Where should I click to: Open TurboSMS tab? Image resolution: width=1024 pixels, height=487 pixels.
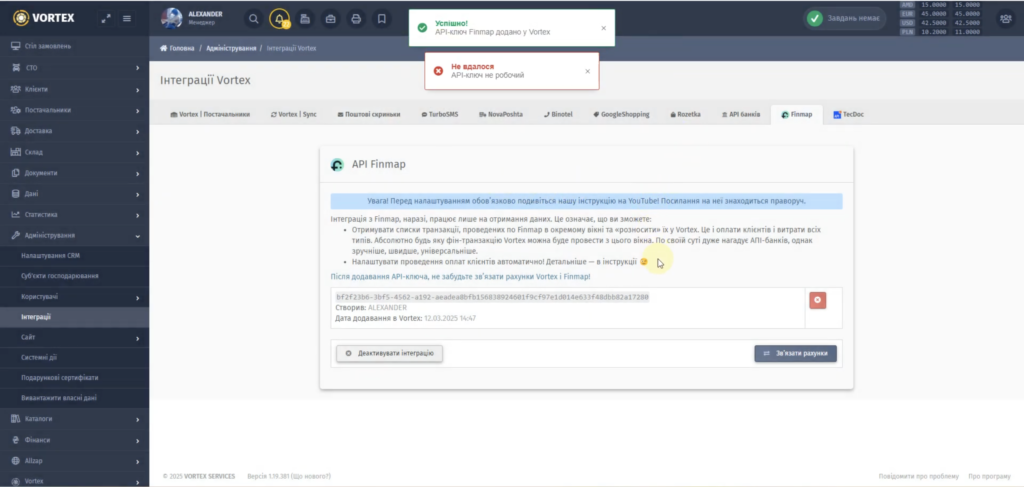click(440, 114)
